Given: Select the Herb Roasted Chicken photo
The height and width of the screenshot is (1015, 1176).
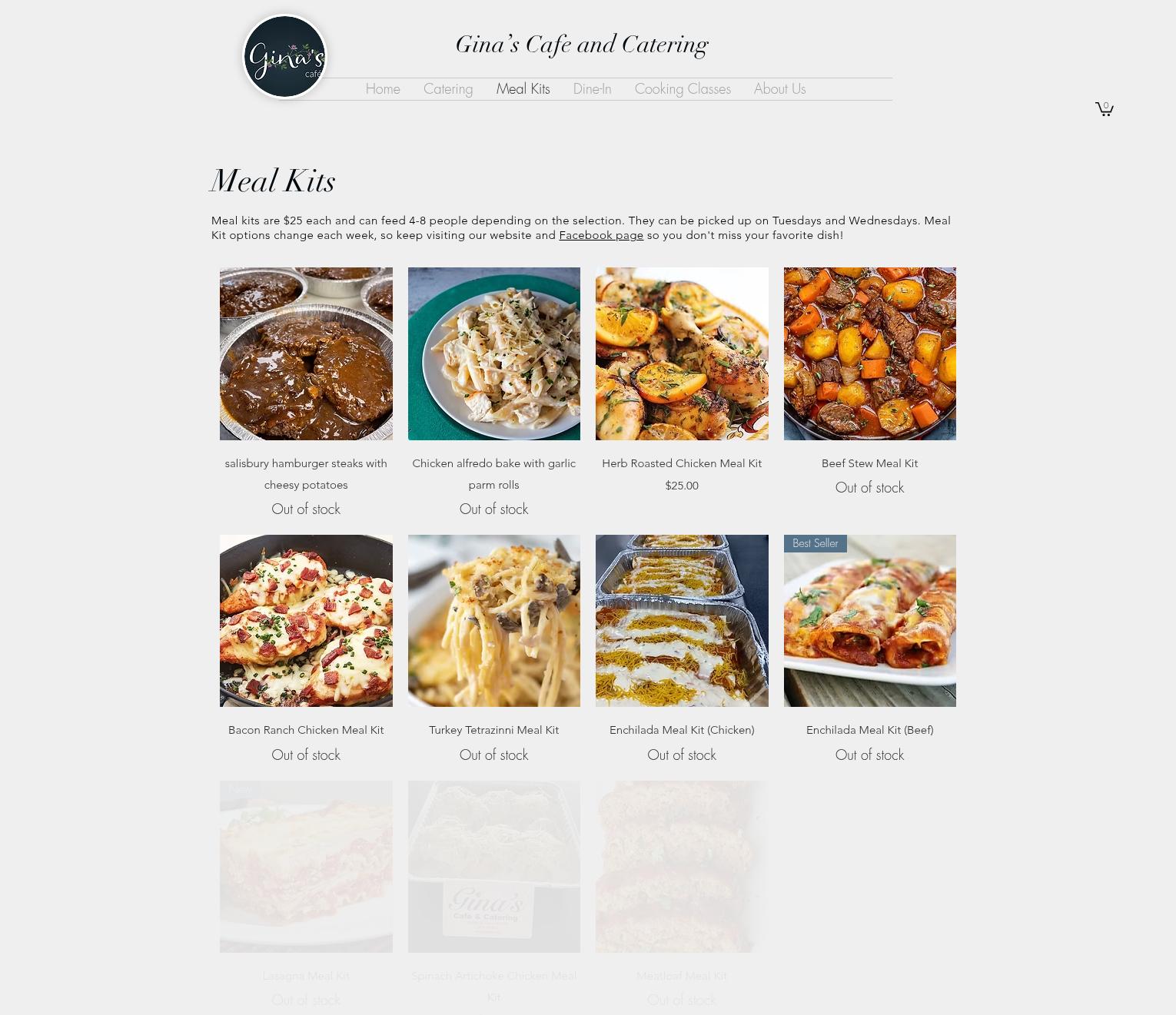Looking at the screenshot, I should (x=682, y=353).
